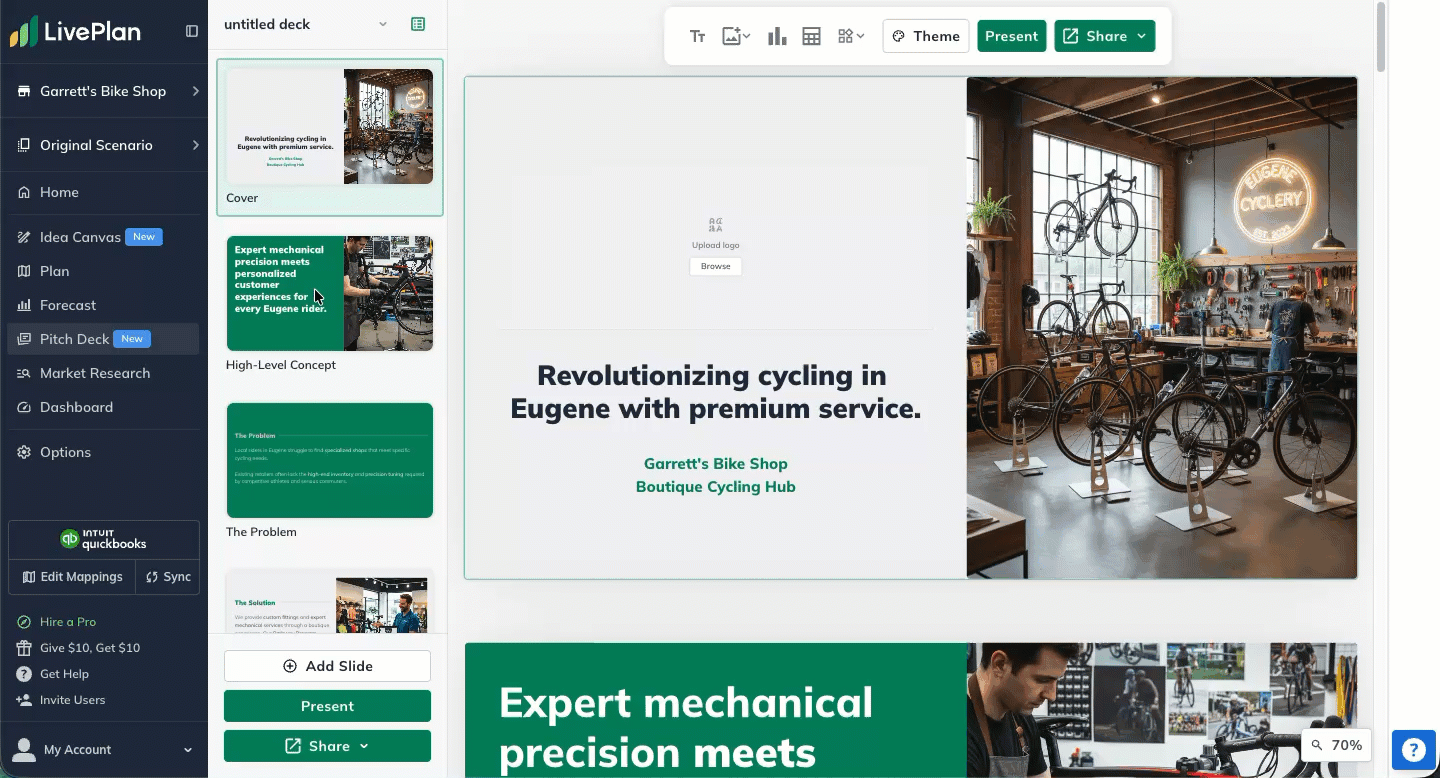Click the 70% zoom control
This screenshot has width=1440, height=778.
pos(1335,745)
